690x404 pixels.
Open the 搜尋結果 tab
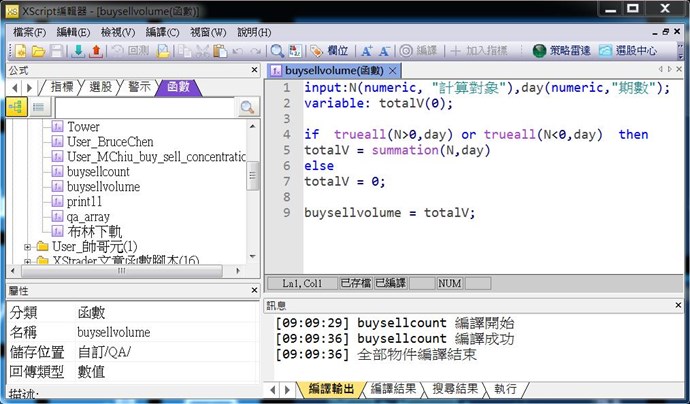tap(456, 389)
